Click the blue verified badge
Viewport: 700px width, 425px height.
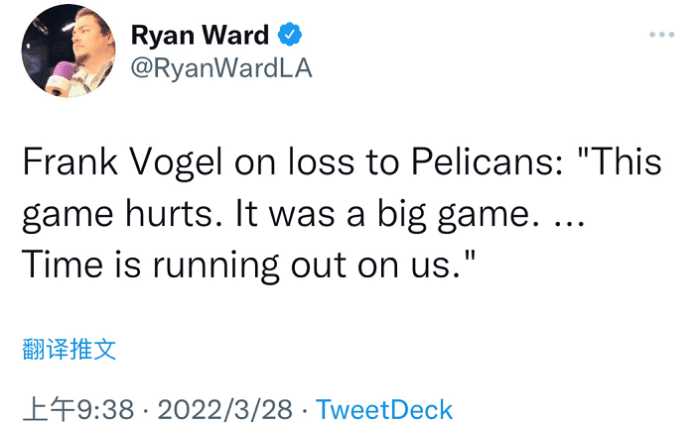[x=290, y=36]
